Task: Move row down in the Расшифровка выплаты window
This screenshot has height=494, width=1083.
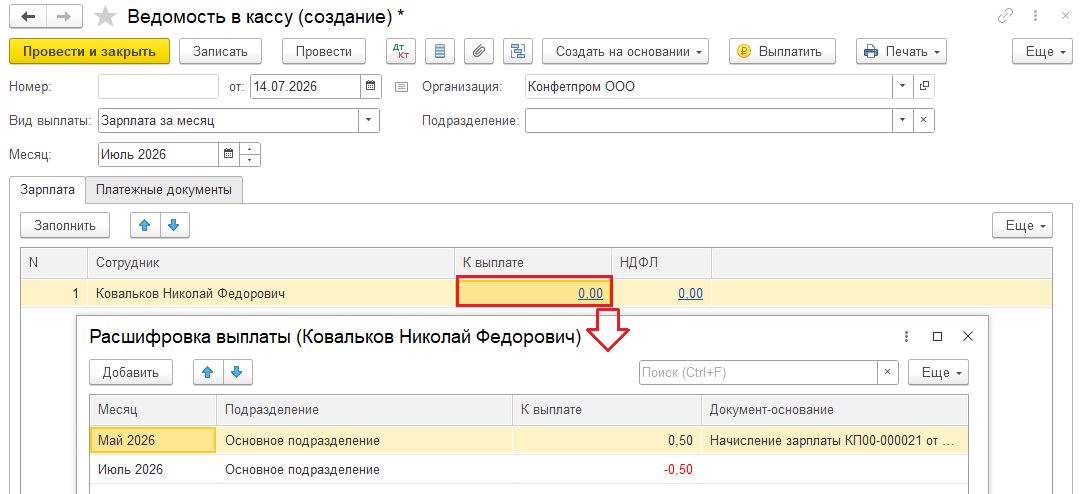Action: [238, 372]
